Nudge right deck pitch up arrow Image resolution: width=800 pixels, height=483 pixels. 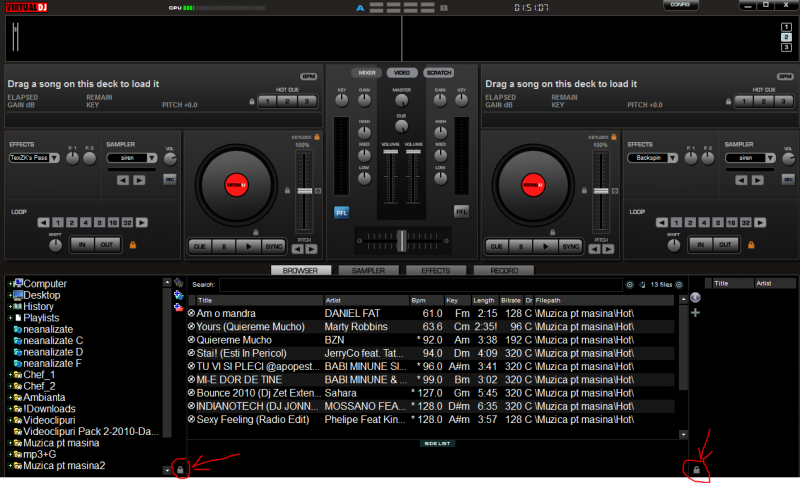click(608, 249)
